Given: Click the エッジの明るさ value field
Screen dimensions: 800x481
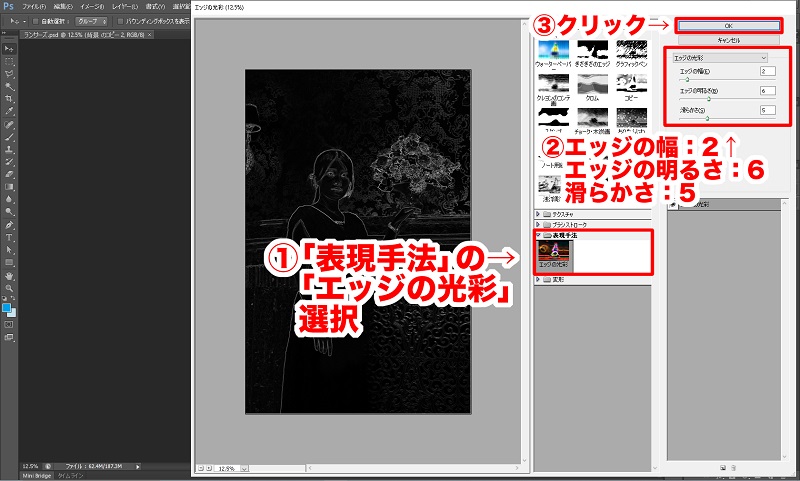Looking at the screenshot, I should 767,91.
